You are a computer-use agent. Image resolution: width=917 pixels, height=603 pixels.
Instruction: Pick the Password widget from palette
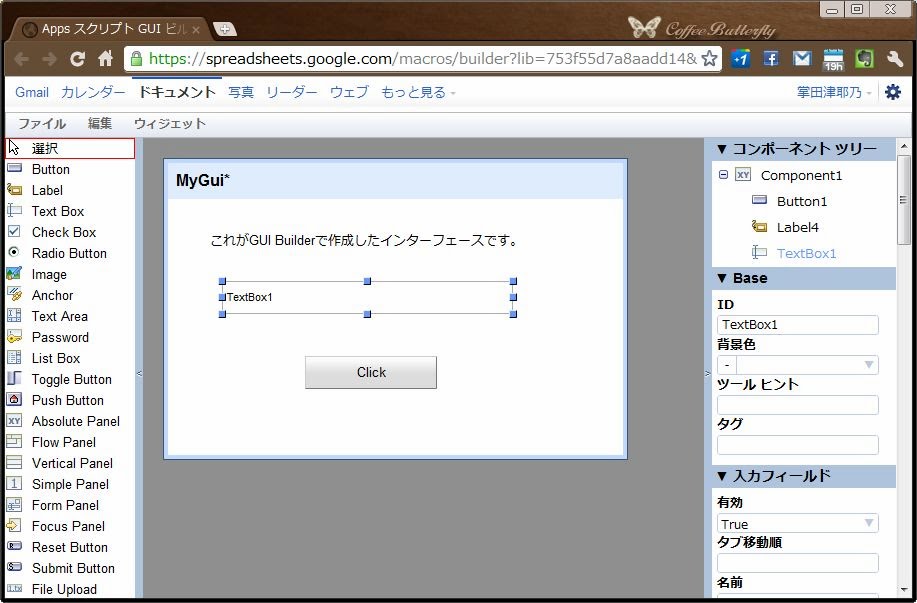(x=59, y=337)
